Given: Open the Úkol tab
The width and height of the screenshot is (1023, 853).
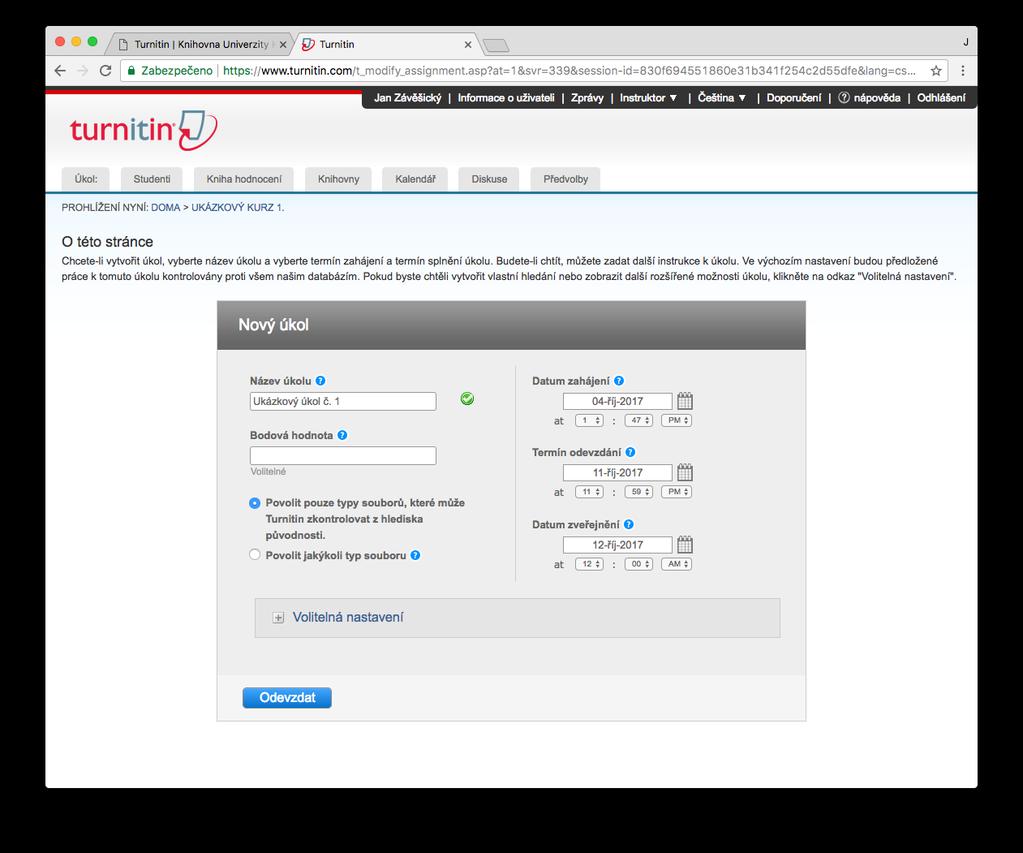Looking at the screenshot, I should pyautogui.click(x=85, y=179).
